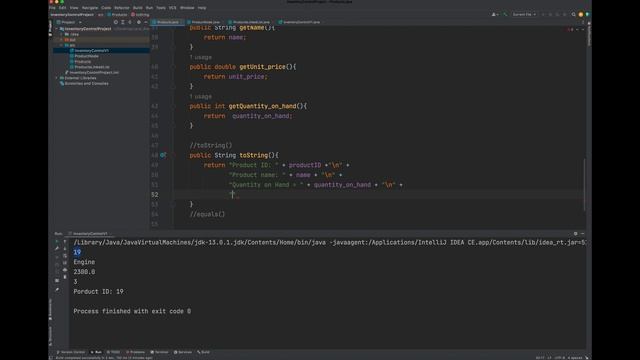Image resolution: width=640 pixels, height=360 pixels.
Task: Open the Problems tool window
Action: (136, 352)
